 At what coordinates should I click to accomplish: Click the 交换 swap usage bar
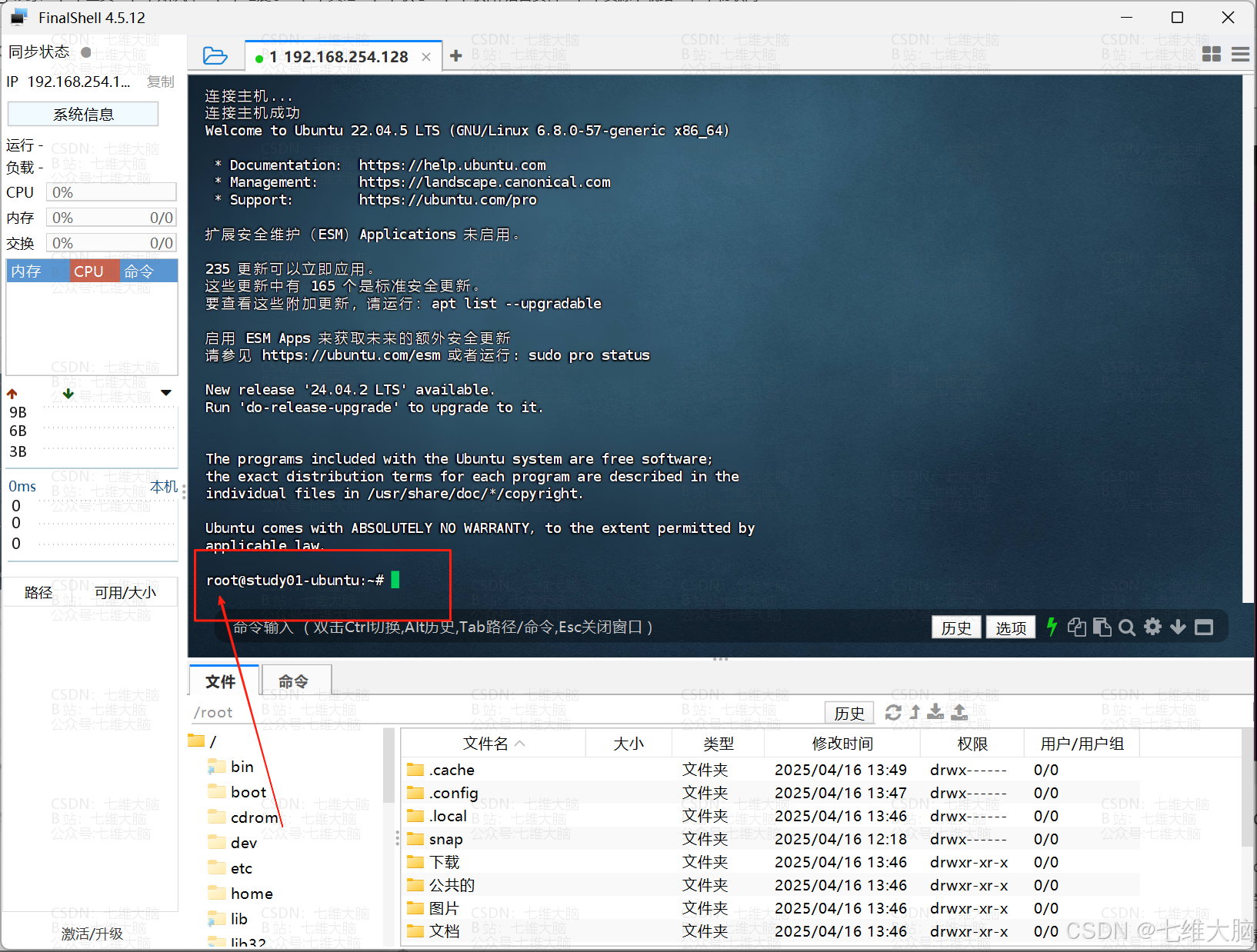point(112,243)
